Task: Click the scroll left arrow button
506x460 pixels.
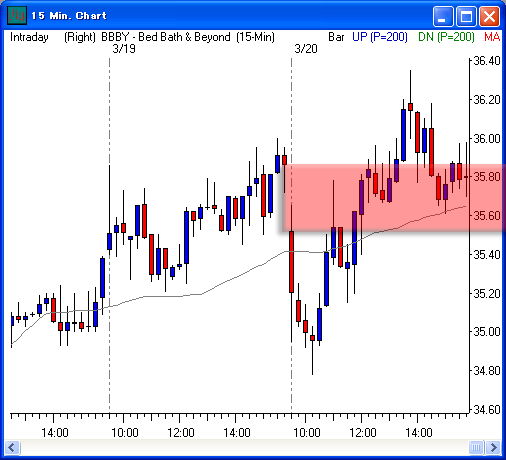Action: [12, 447]
